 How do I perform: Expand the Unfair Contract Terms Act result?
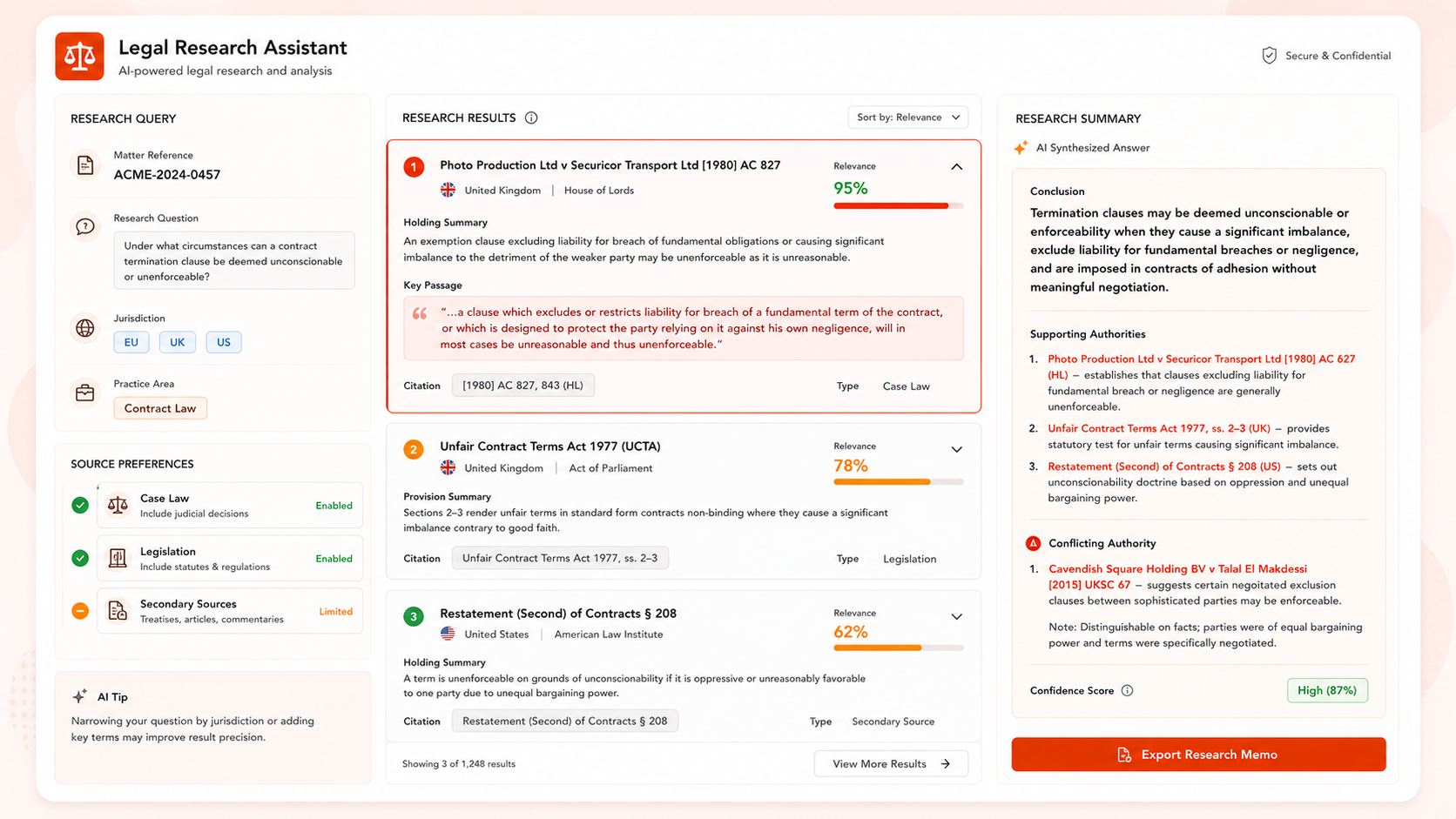point(956,449)
